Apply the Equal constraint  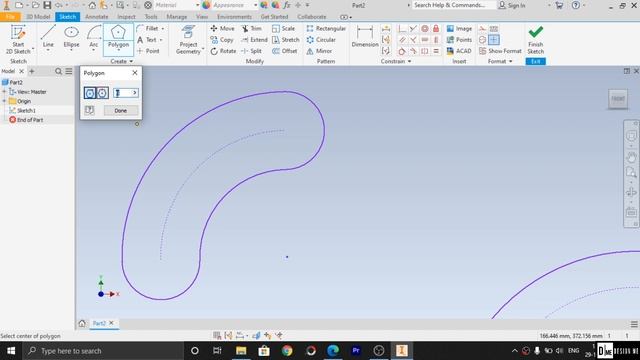point(436,51)
